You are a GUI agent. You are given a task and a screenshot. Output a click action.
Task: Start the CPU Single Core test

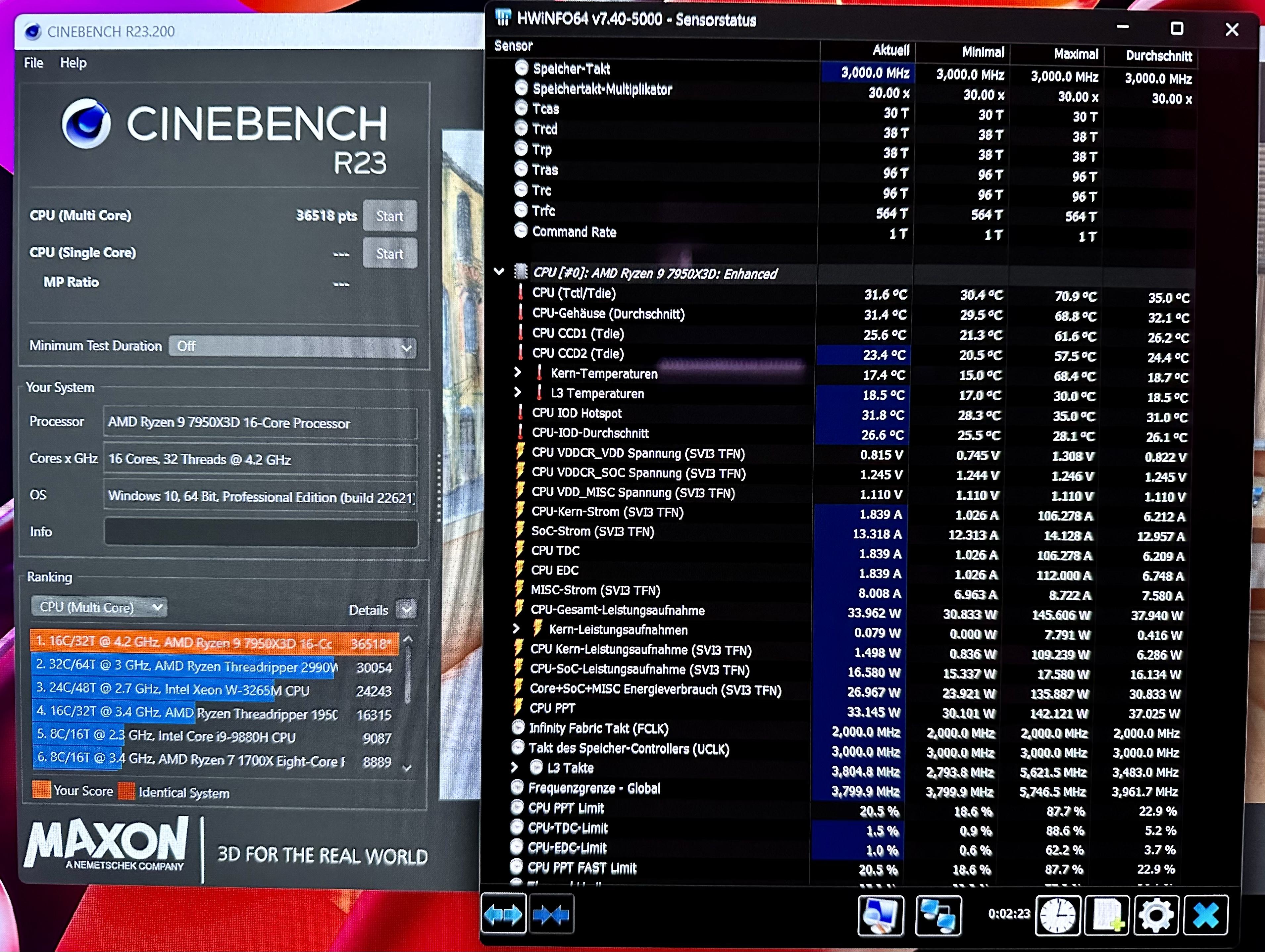(389, 253)
